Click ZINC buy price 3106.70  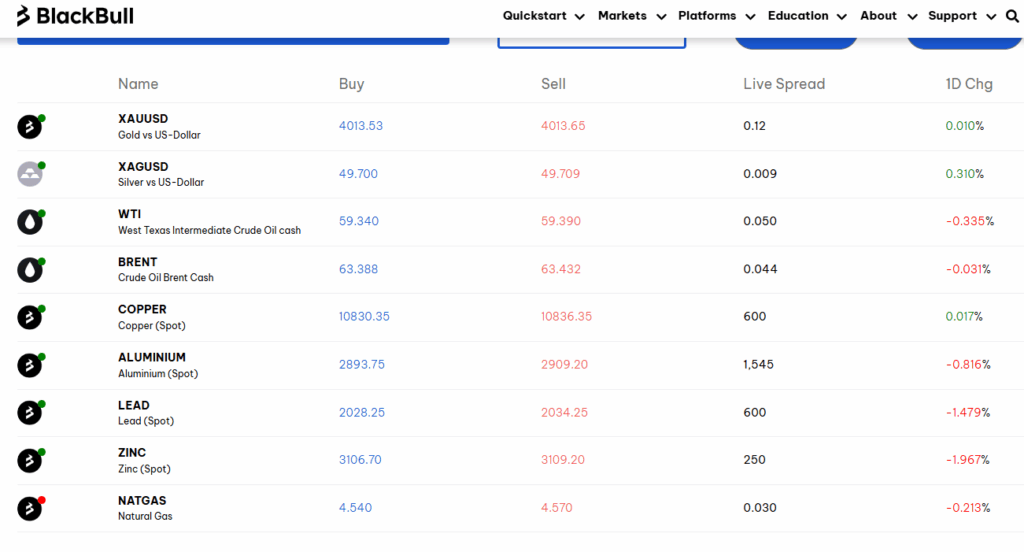tap(360, 460)
